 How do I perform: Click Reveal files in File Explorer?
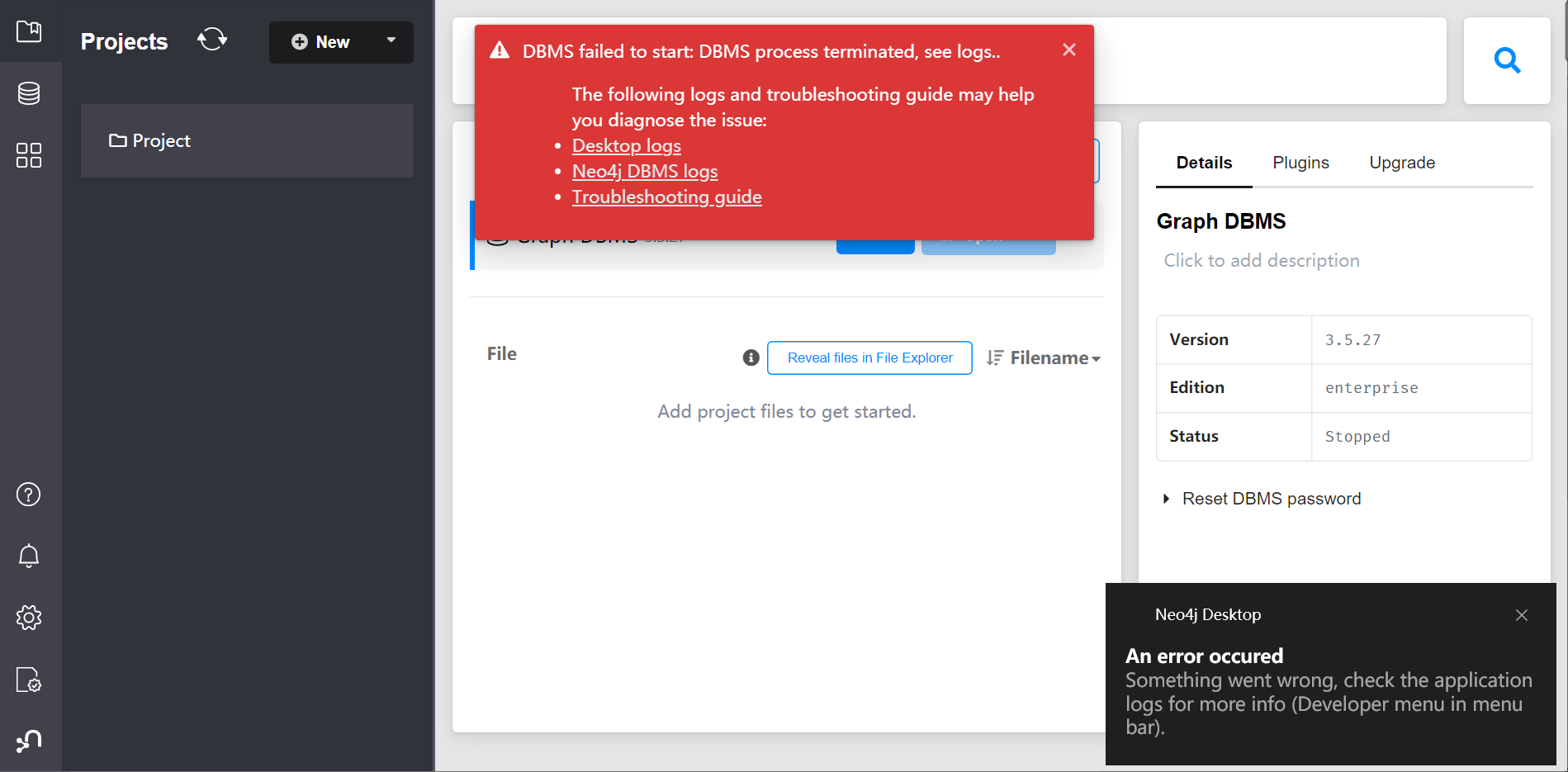(x=869, y=358)
